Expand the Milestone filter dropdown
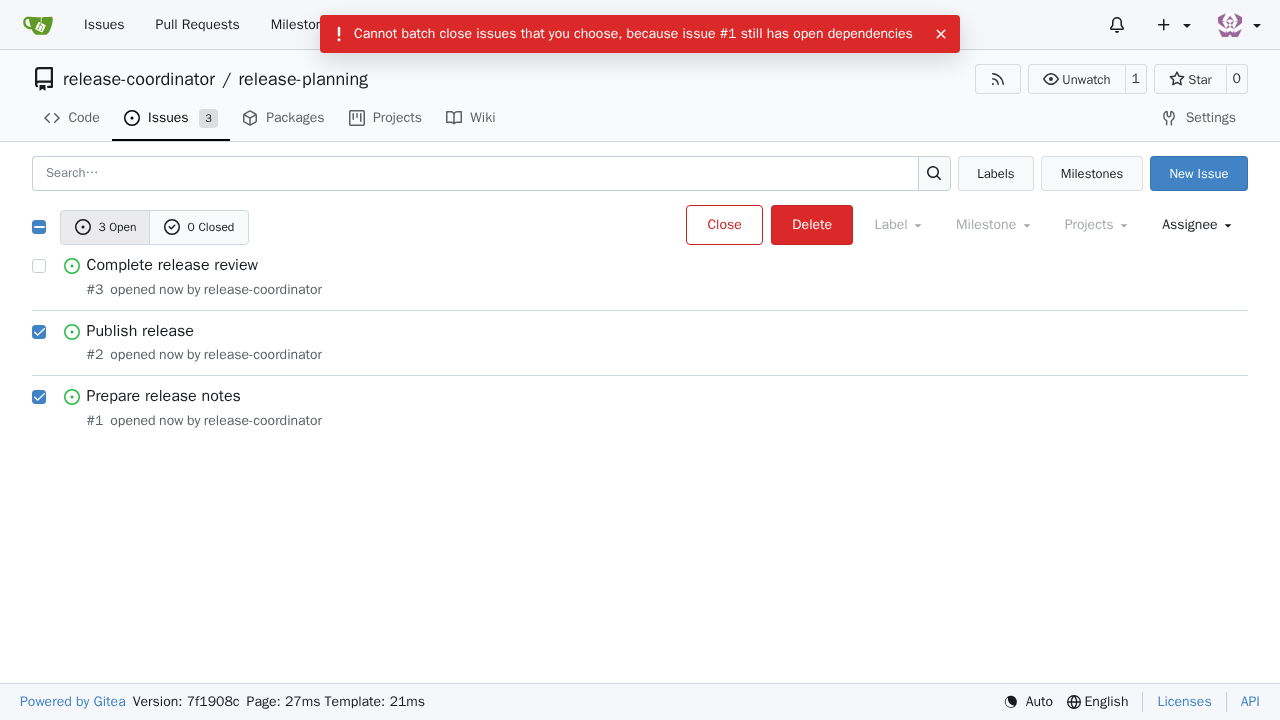The image size is (1280, 720). click(993, 225)
